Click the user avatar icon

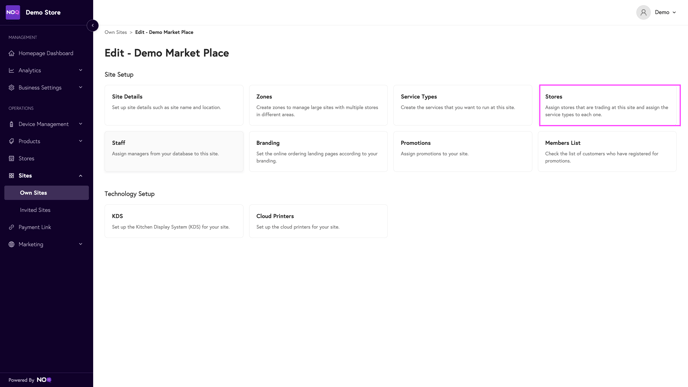[643, 12]
